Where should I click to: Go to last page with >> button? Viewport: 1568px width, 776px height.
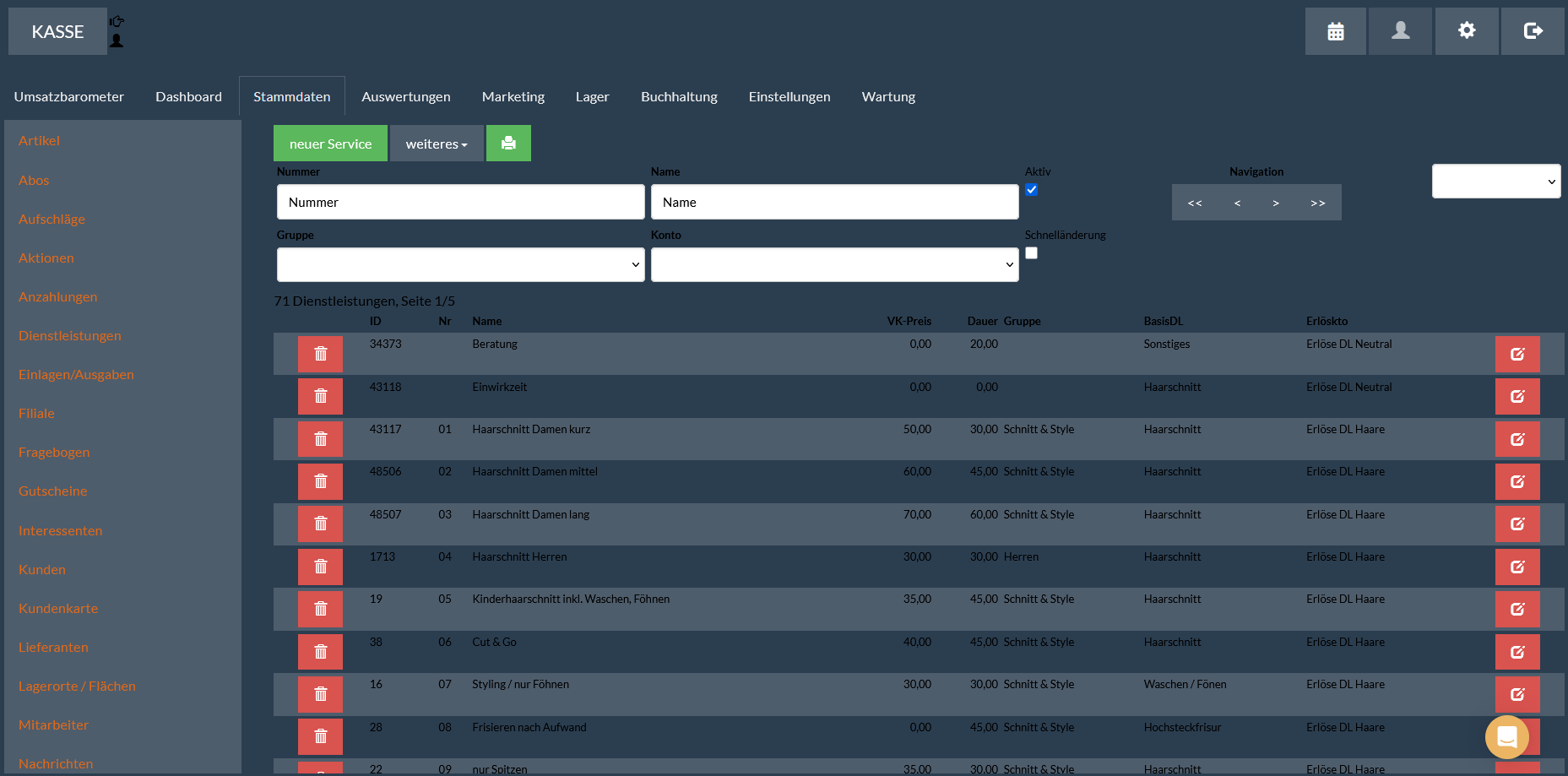(x=1317, y=203)
